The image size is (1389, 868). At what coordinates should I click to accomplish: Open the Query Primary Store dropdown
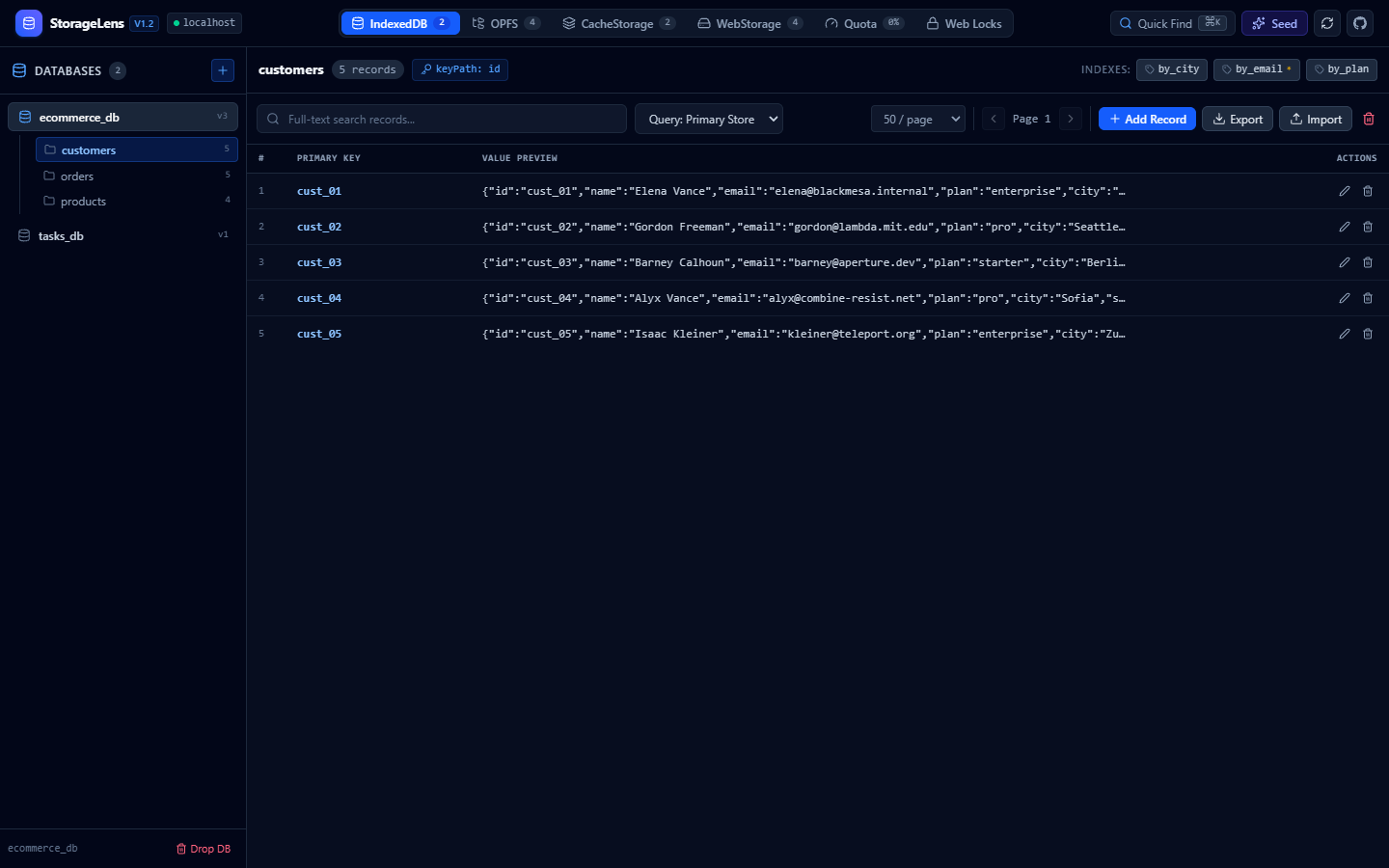[709, 119]
